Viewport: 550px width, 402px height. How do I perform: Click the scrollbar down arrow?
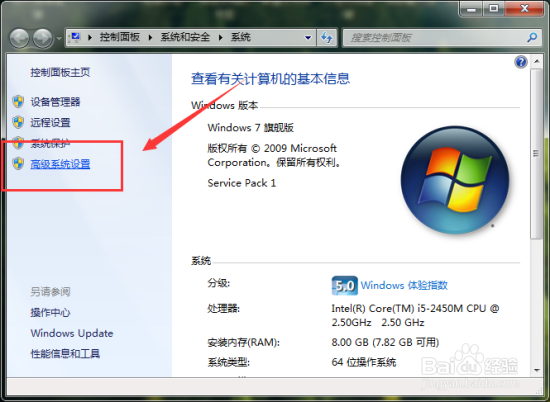[537, 370]
